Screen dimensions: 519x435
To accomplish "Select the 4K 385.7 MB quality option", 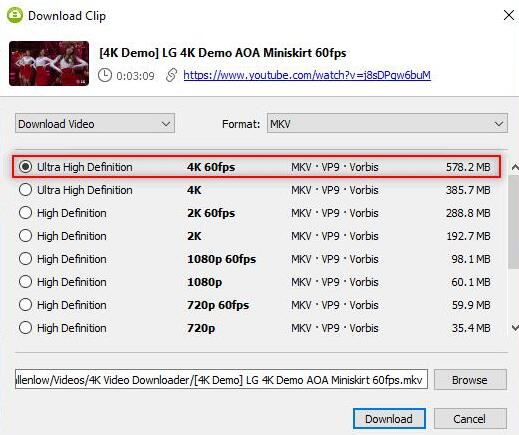I will pyautogui.click(x=256, y=190).
